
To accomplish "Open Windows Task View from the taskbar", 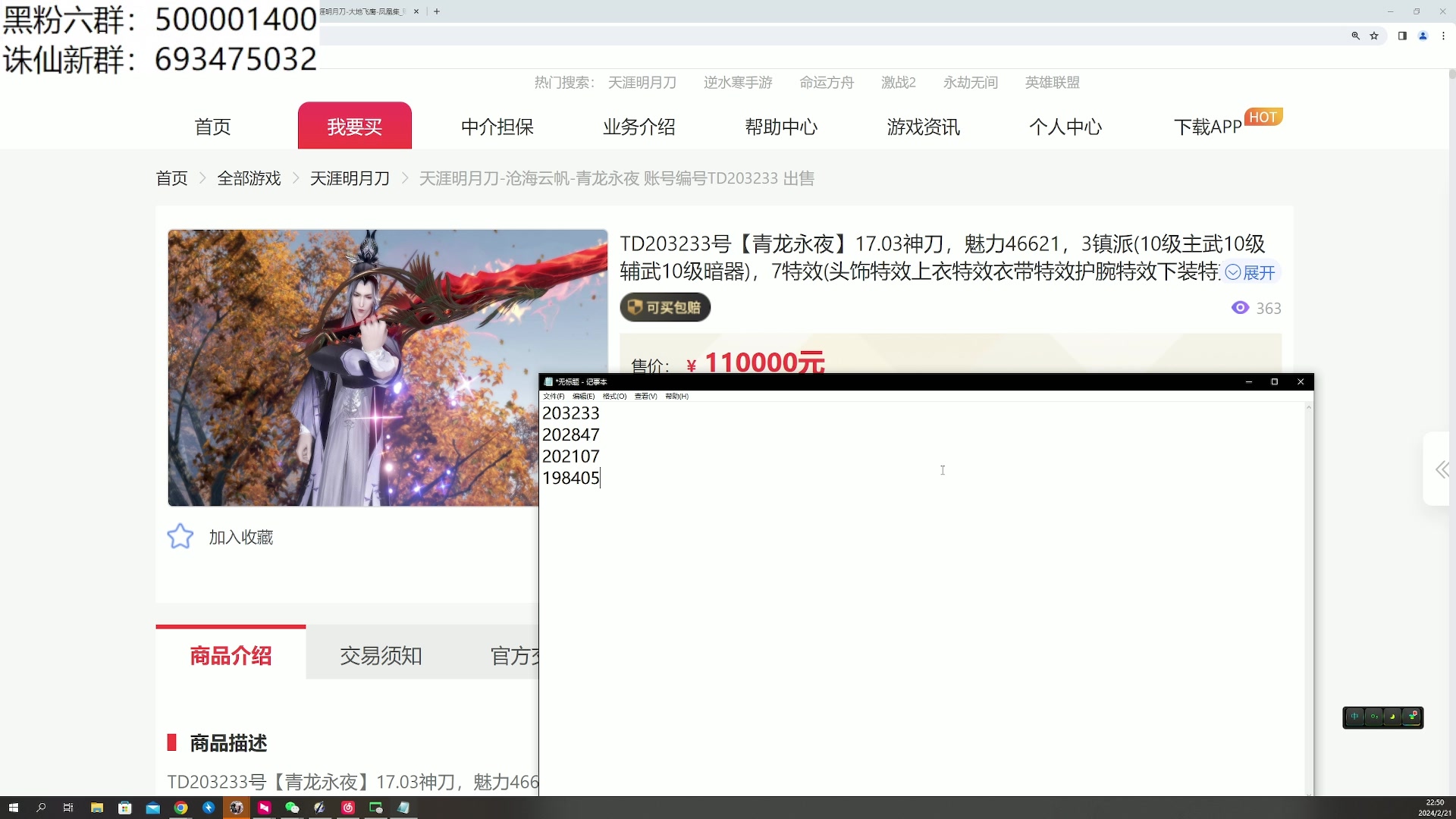I will (67, 808).
